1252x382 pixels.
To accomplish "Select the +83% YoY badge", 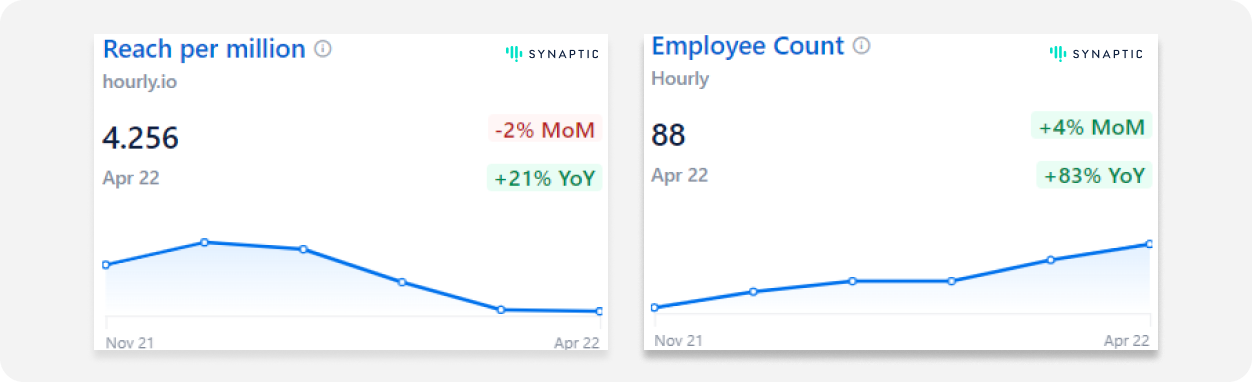I will tap(1094, 175).
